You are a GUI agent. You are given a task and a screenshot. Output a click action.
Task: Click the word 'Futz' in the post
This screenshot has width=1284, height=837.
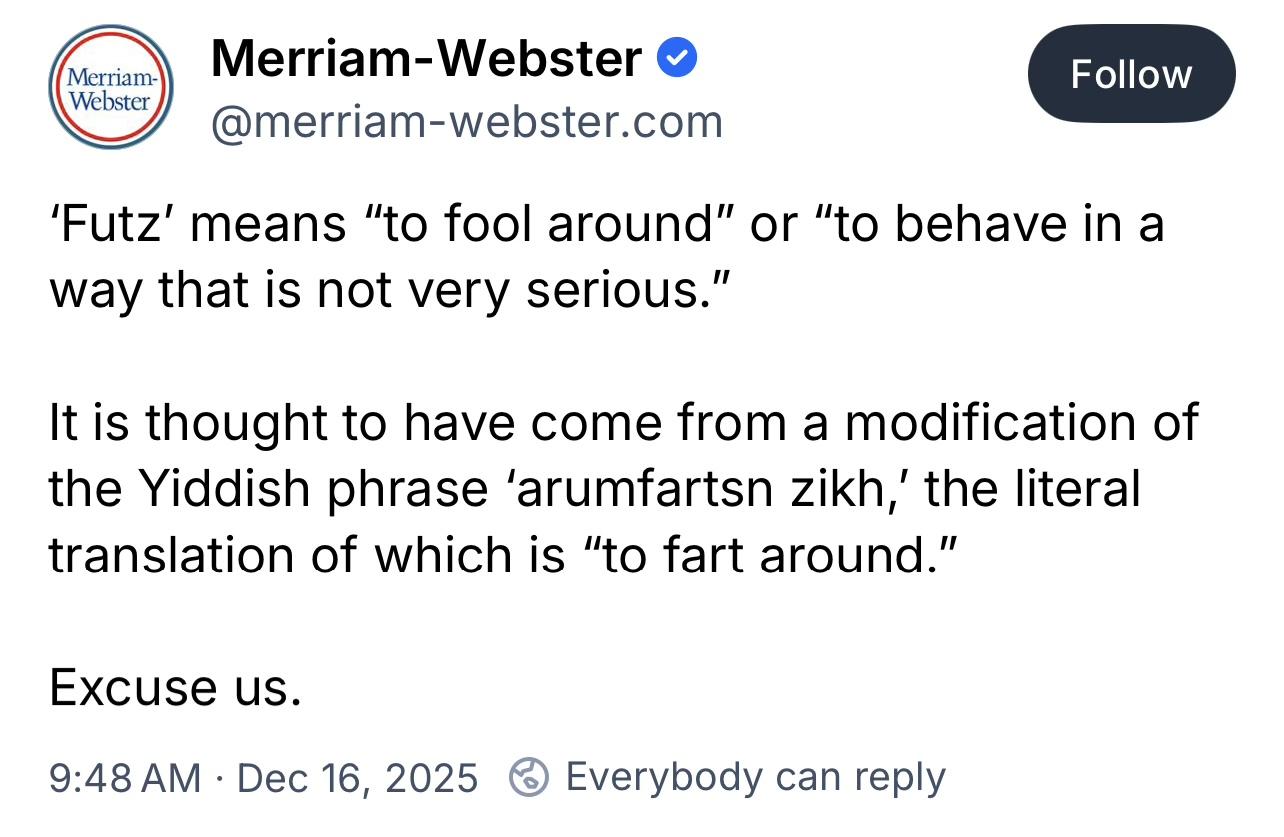click(x=106, y=224)
